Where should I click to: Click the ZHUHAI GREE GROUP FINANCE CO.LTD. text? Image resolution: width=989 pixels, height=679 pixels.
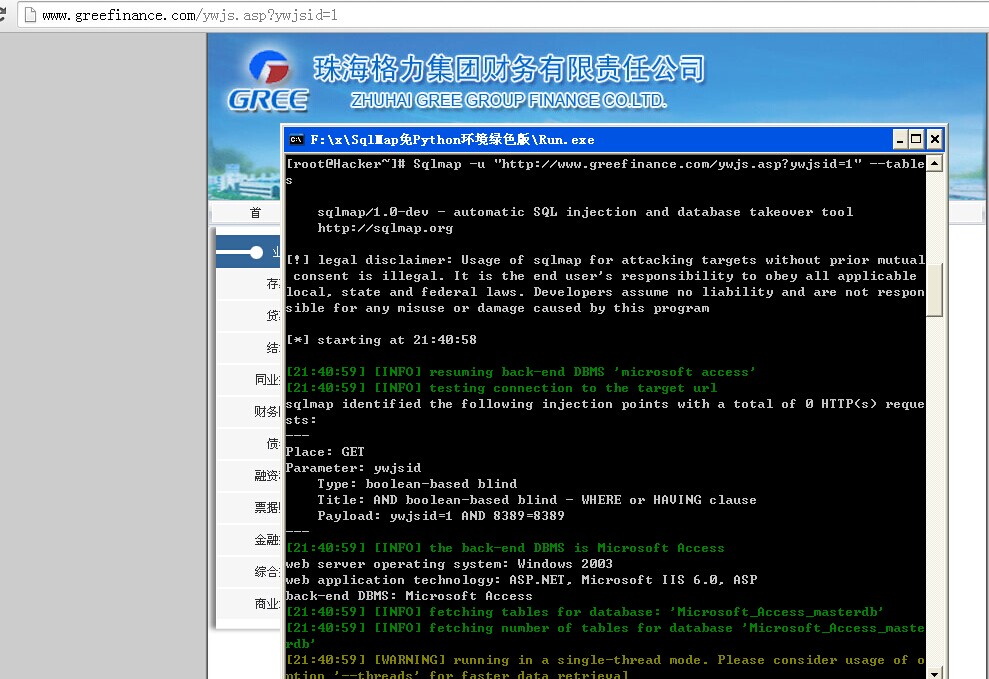[508, 100]
